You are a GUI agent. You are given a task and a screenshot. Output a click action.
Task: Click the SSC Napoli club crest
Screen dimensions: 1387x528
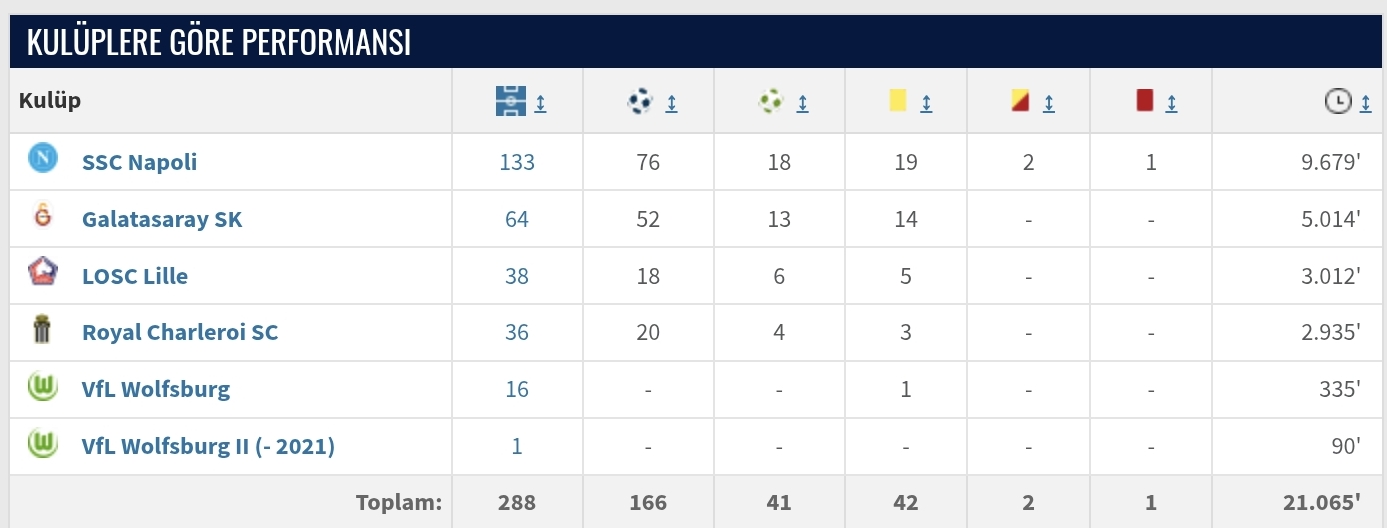[42, 158]
